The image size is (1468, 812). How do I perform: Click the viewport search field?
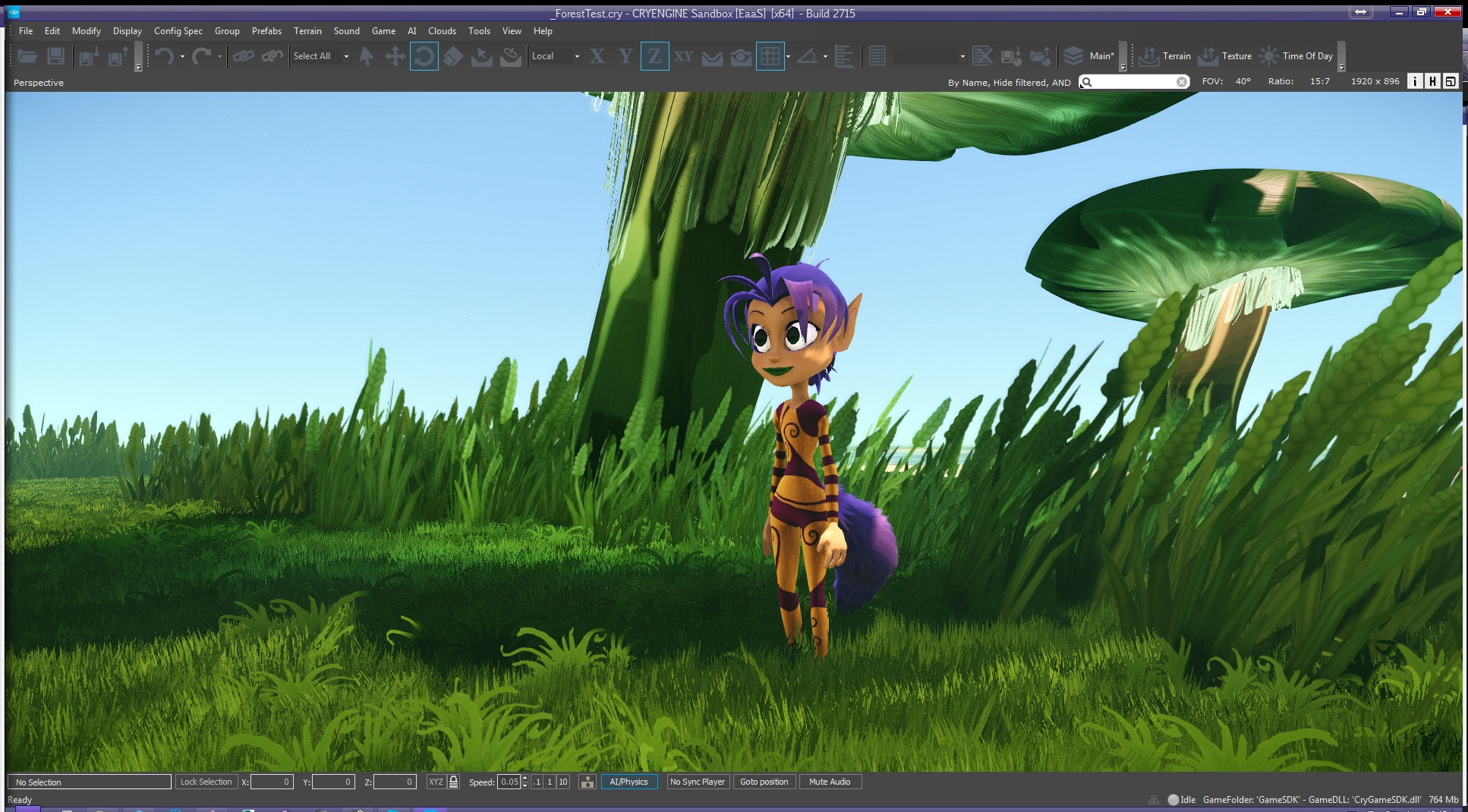(x=1134, y=82)
